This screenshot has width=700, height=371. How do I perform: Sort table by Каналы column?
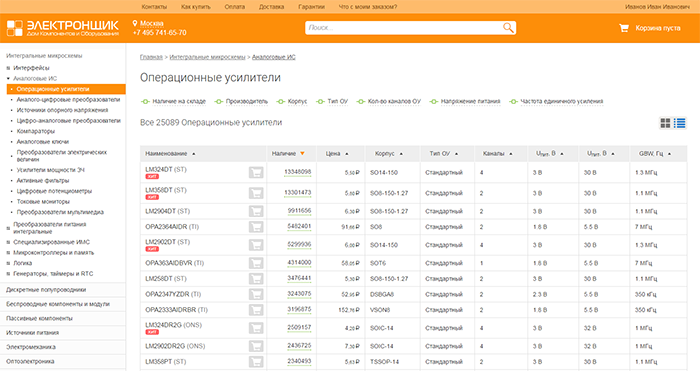(x=497, y=154)
